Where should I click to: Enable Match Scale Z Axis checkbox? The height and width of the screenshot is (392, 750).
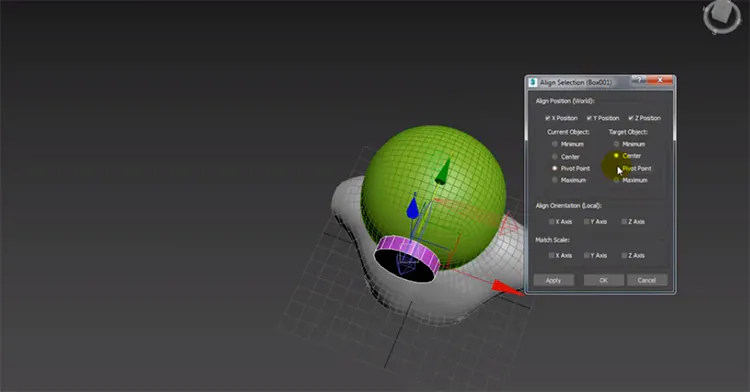tap(624, 256)
